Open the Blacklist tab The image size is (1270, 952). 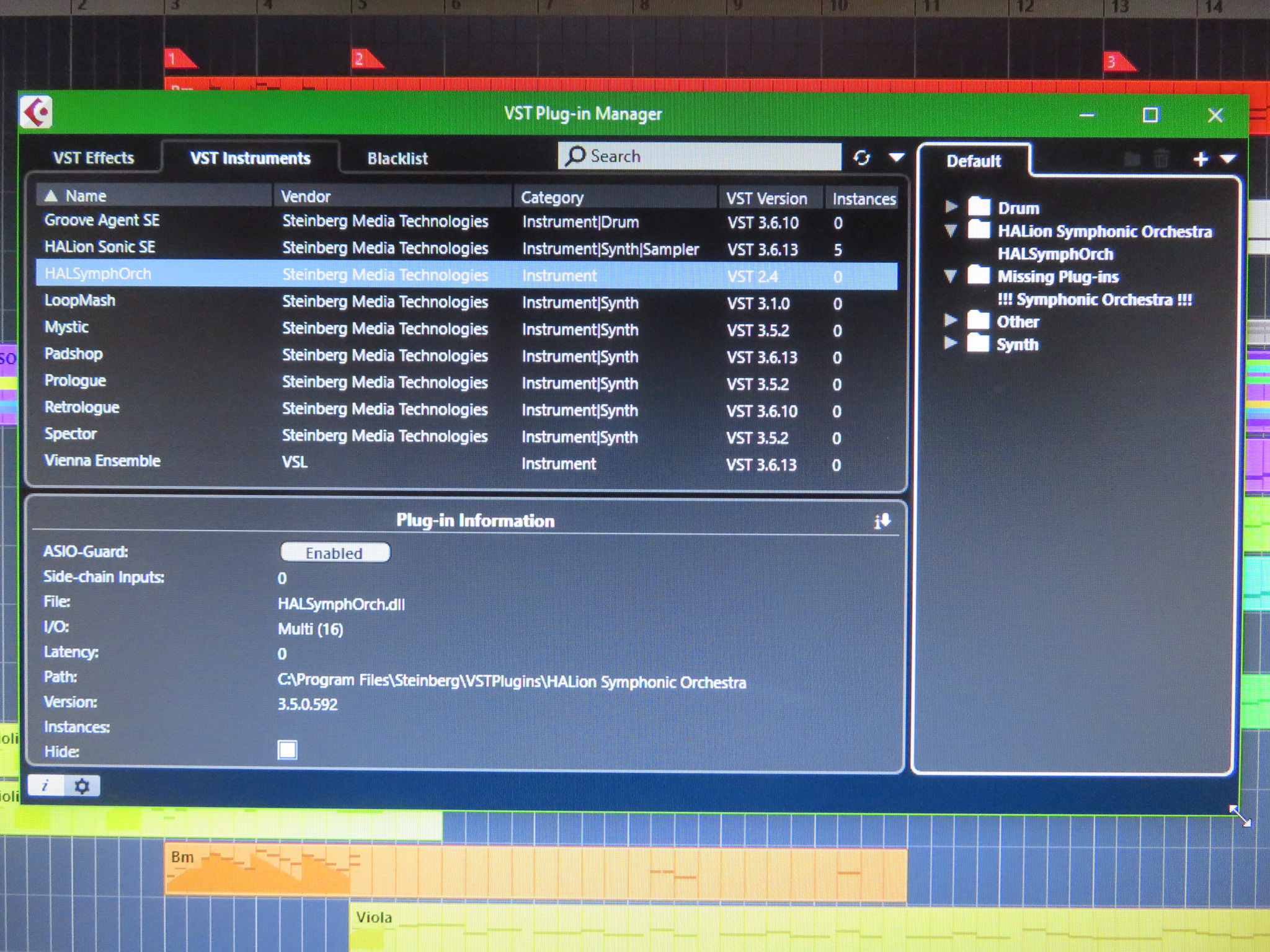(397, 159)
